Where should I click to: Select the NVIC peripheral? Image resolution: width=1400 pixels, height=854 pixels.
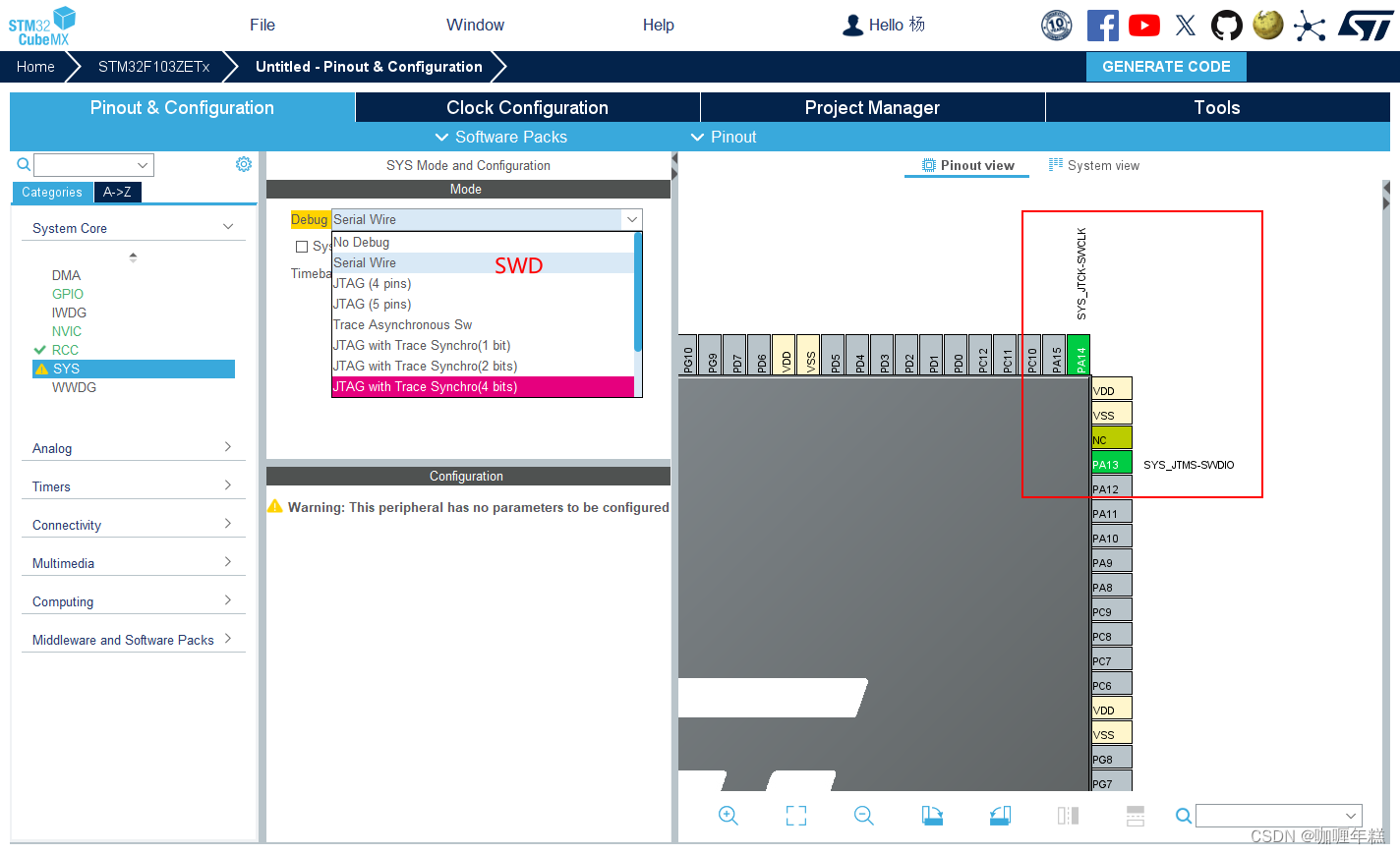pos(67,331)
